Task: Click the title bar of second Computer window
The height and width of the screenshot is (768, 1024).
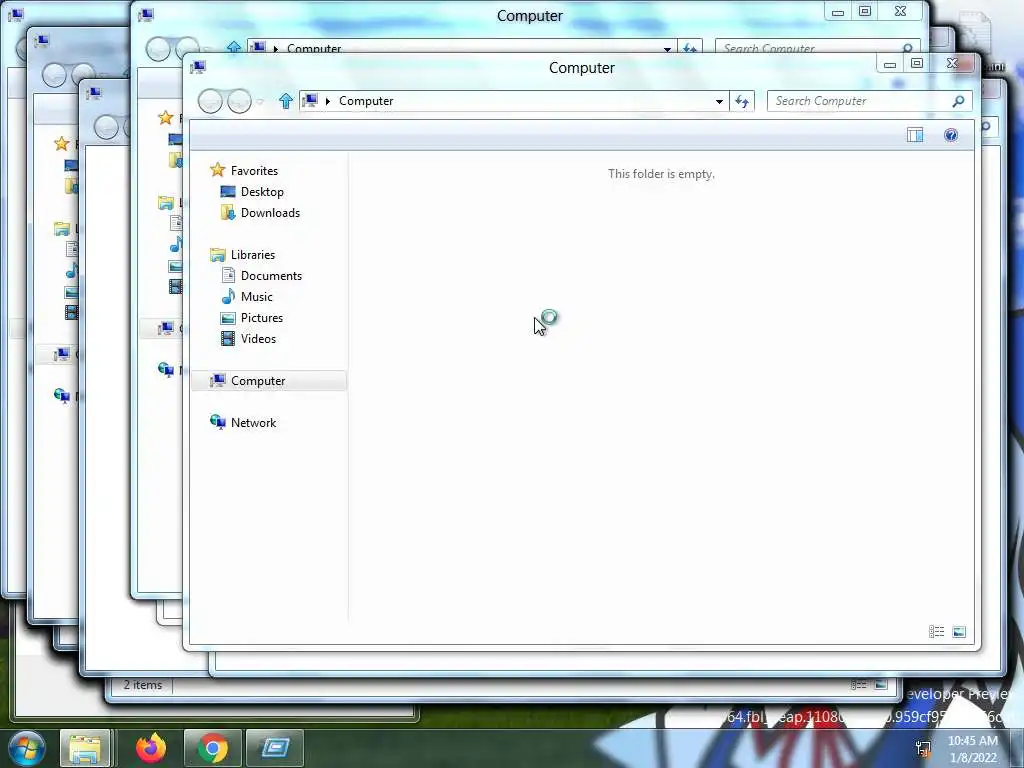Action: pos(530,16)
